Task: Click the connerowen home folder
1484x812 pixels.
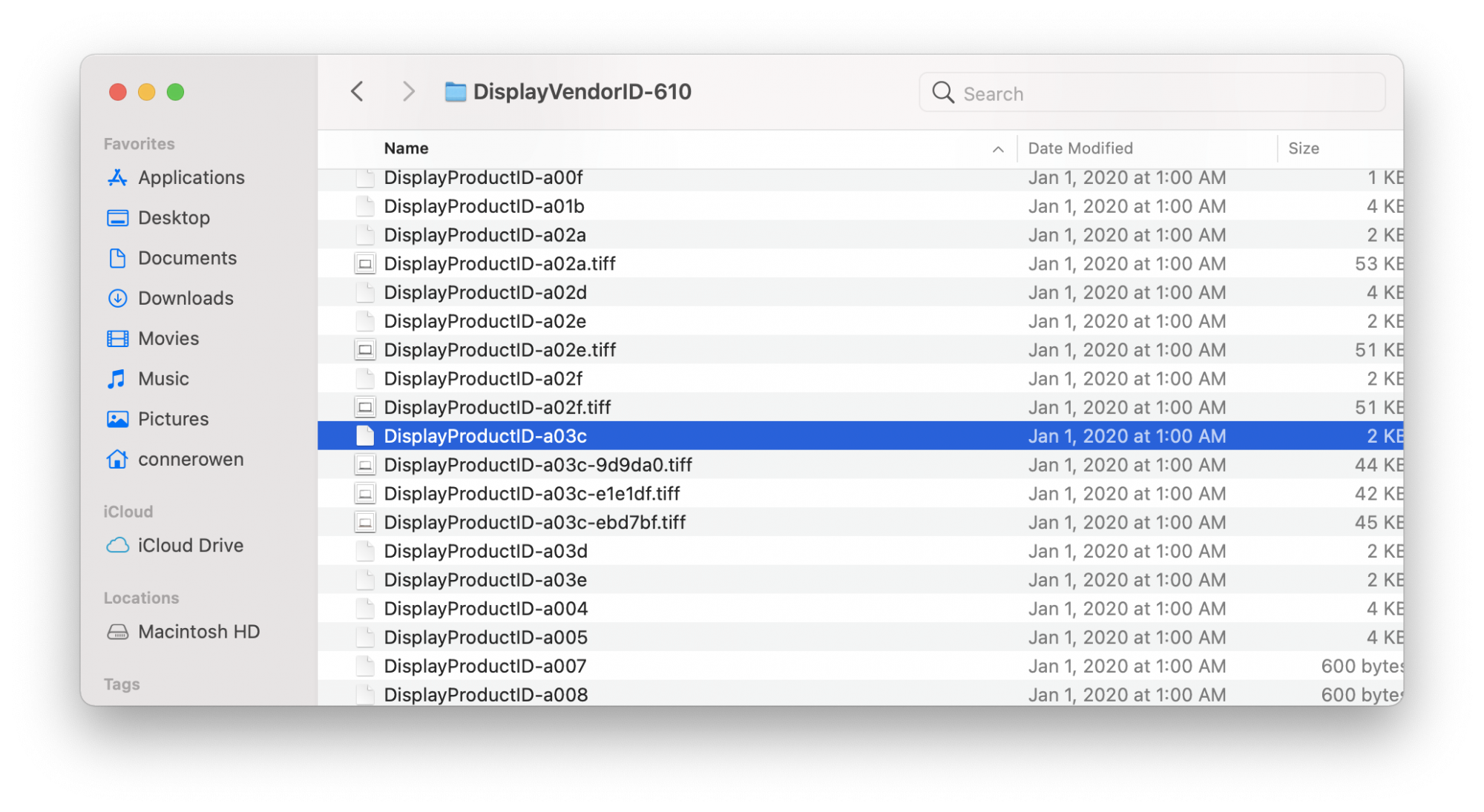Action: point(190,460)
